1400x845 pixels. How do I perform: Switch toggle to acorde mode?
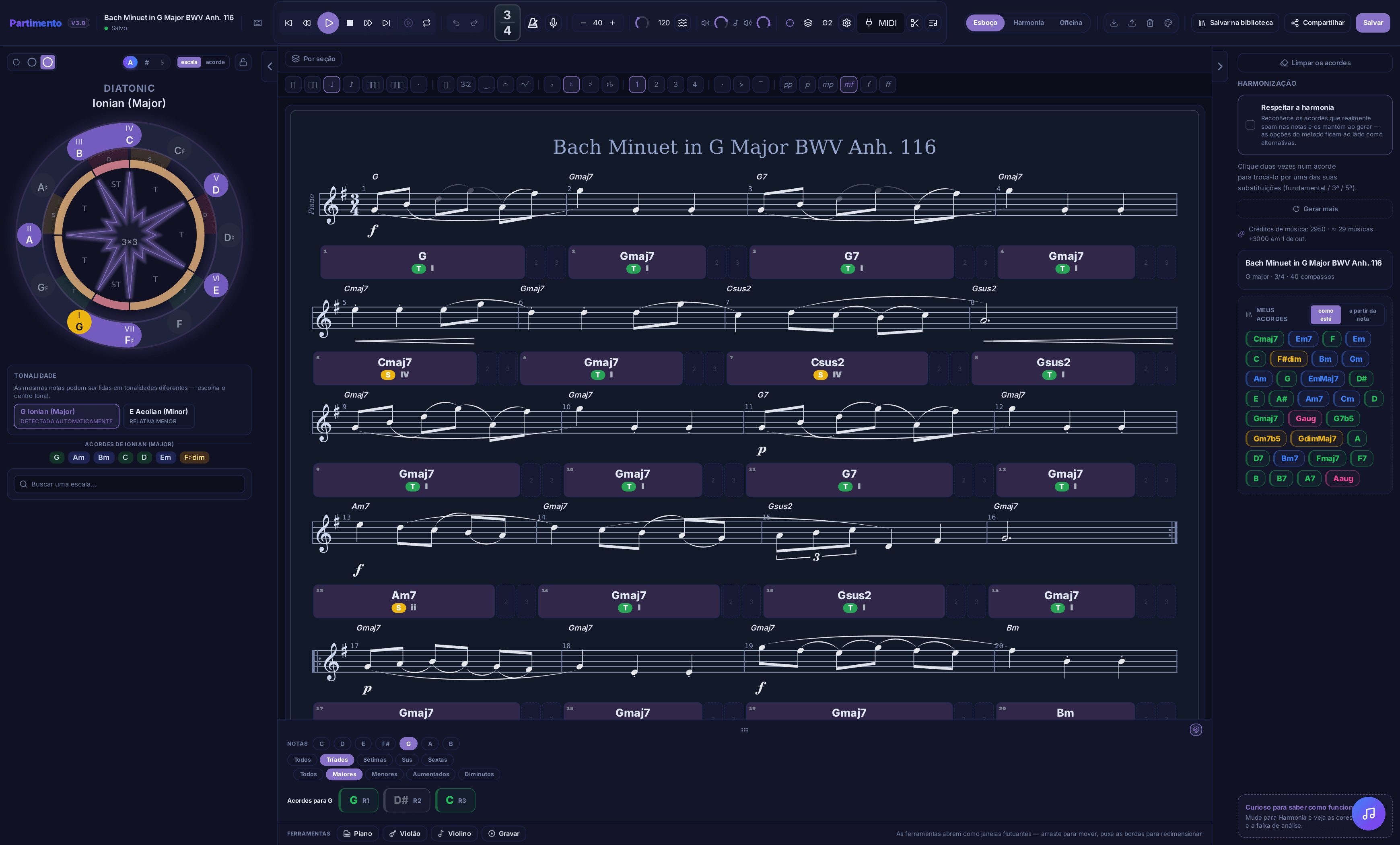(215, 62)
